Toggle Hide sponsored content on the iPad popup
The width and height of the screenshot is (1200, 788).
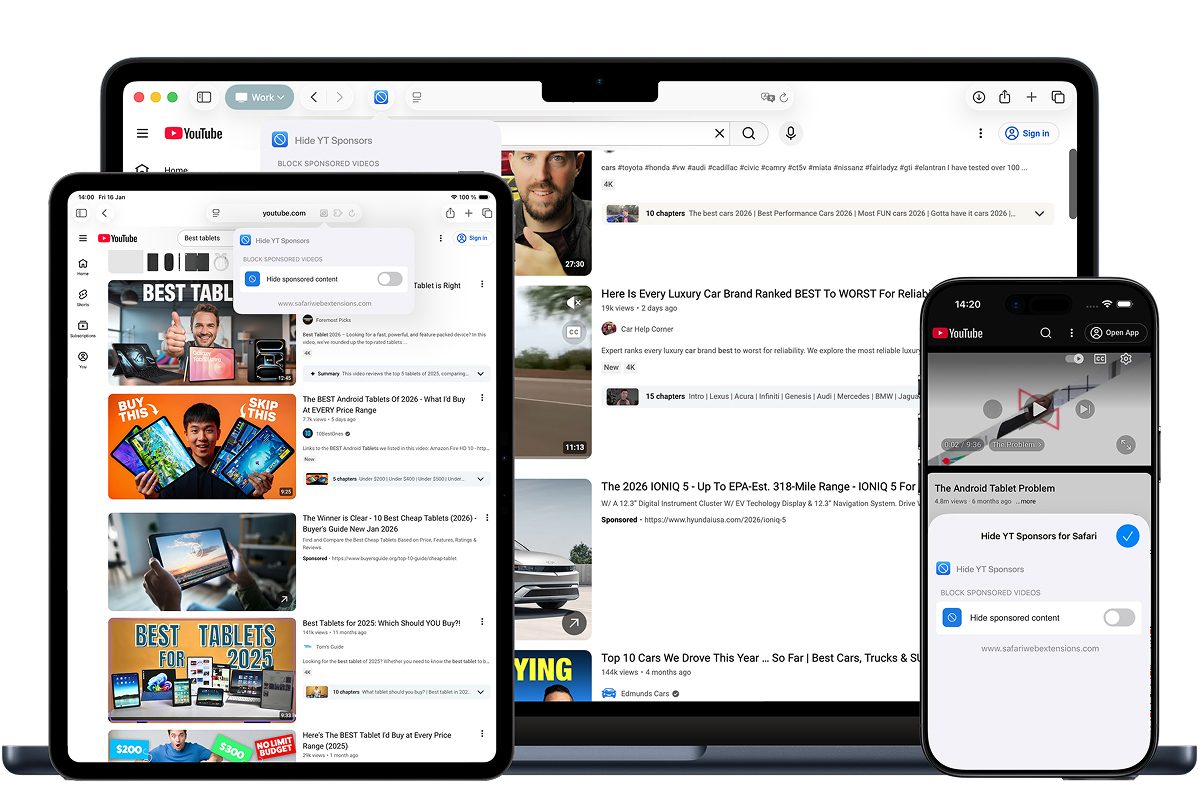(x=389, y=279)
